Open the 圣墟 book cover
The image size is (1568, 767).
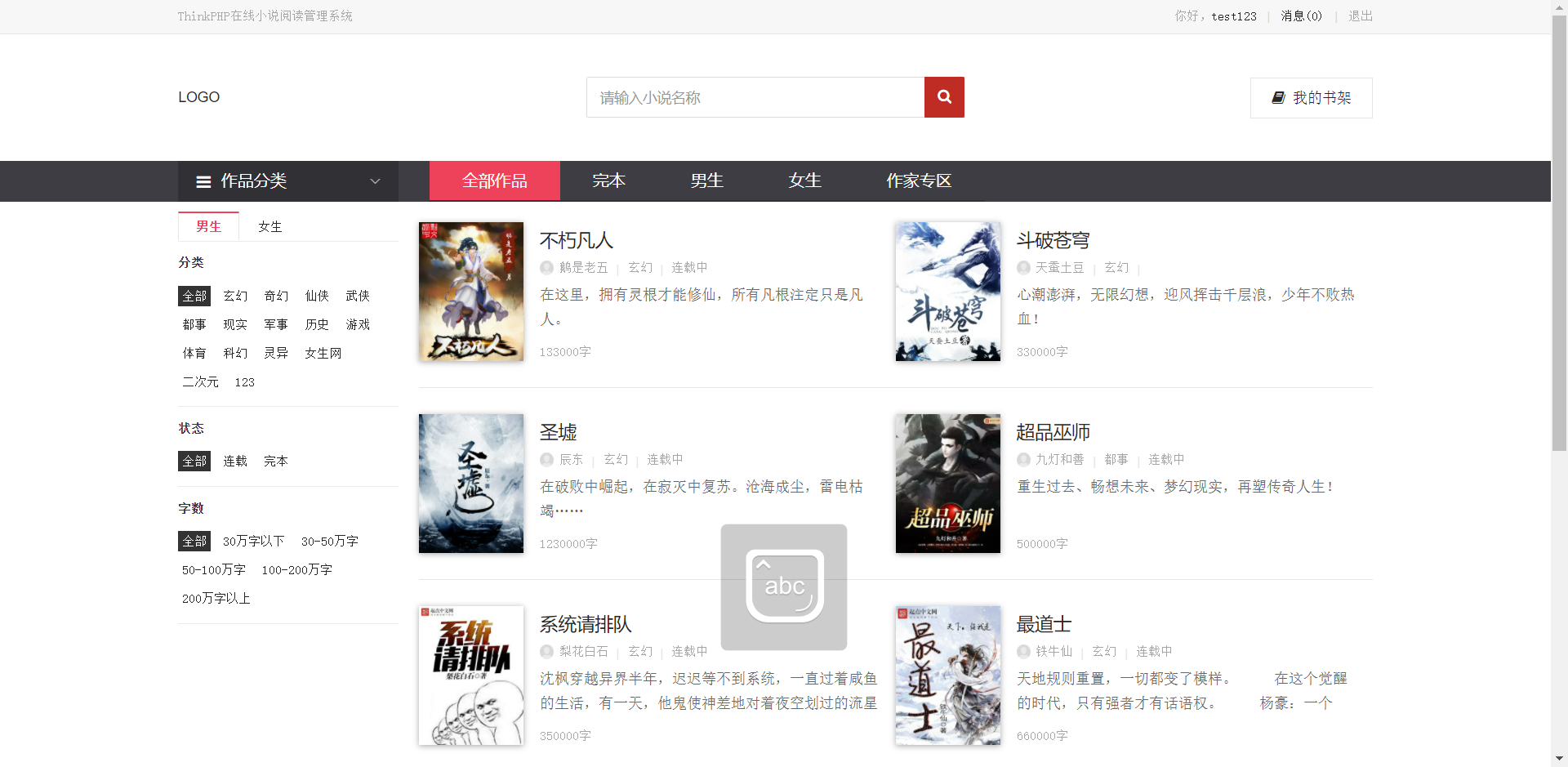pos(471,484)
